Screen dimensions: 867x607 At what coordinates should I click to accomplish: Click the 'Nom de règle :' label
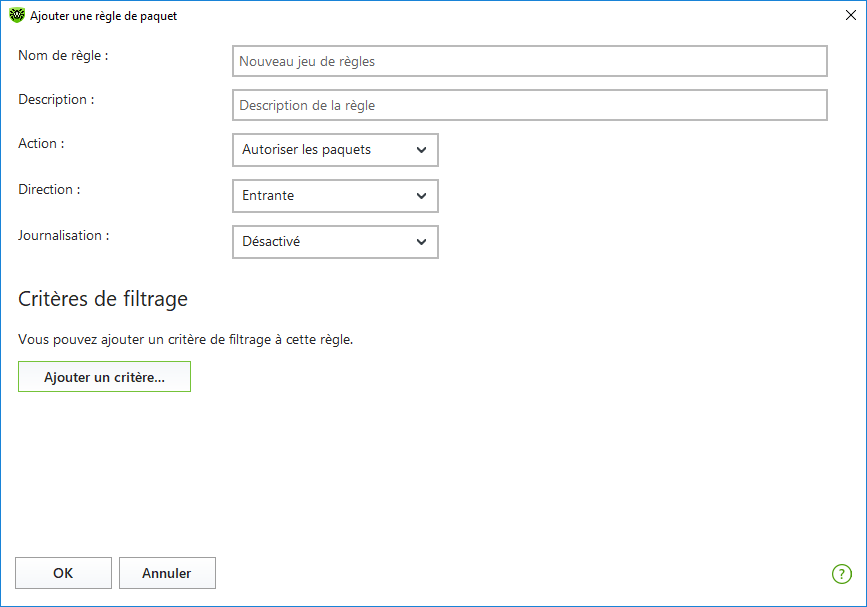(63, 55)
